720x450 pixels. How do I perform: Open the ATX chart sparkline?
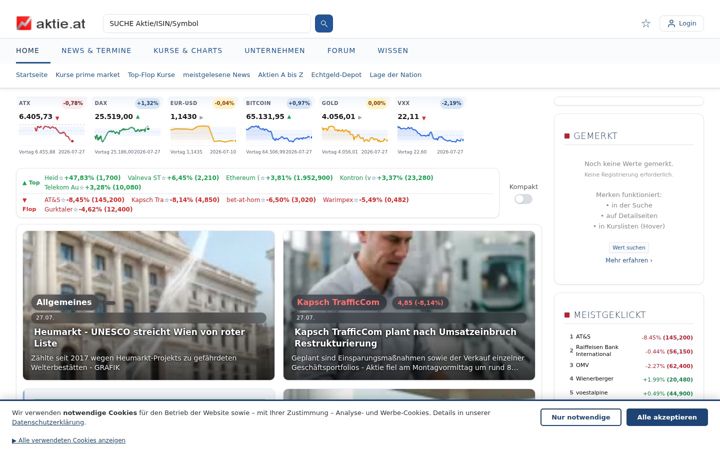pyautogui.click(x=51, y=134)
